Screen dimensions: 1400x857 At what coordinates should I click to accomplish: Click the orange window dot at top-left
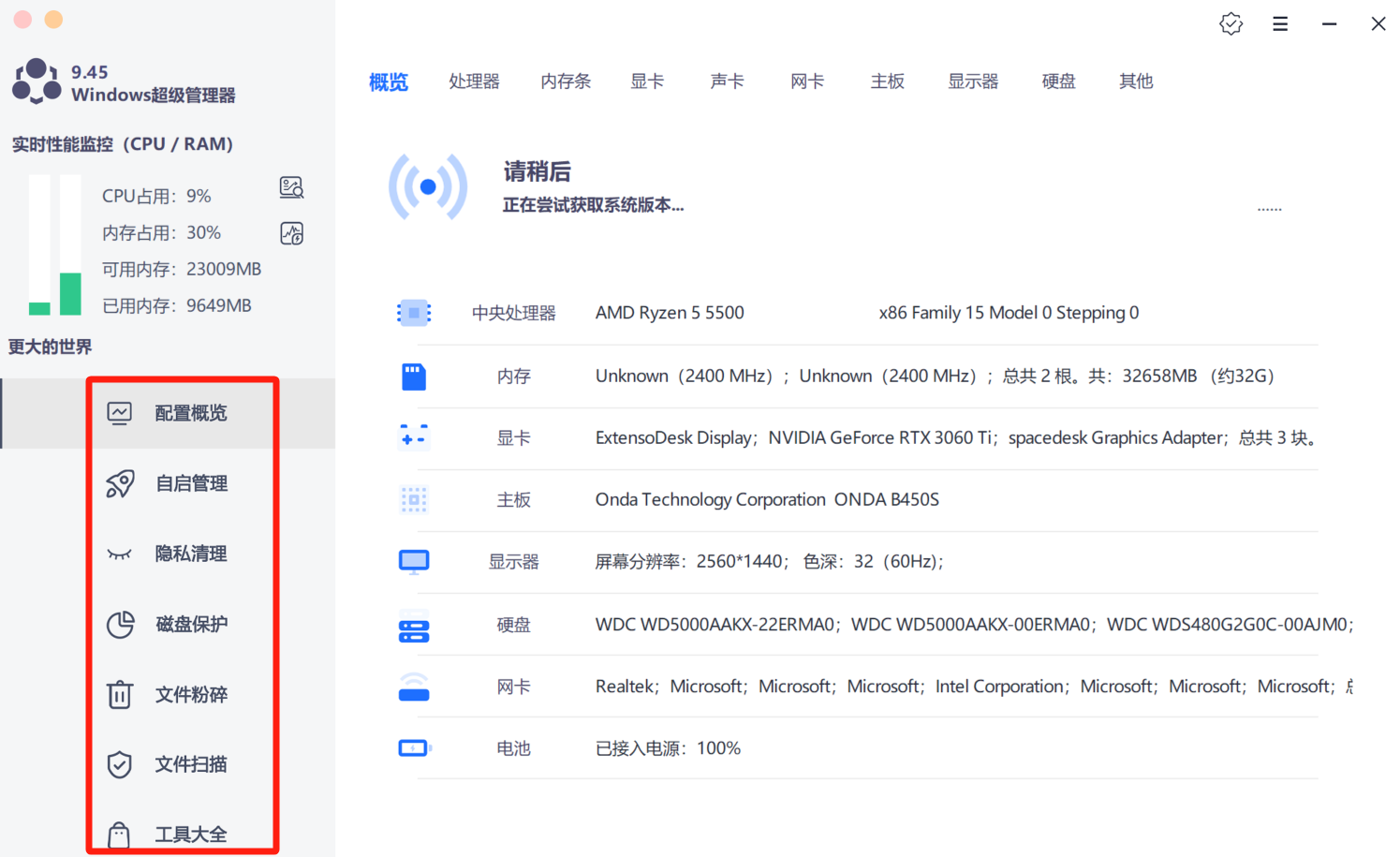pos(53,20)
